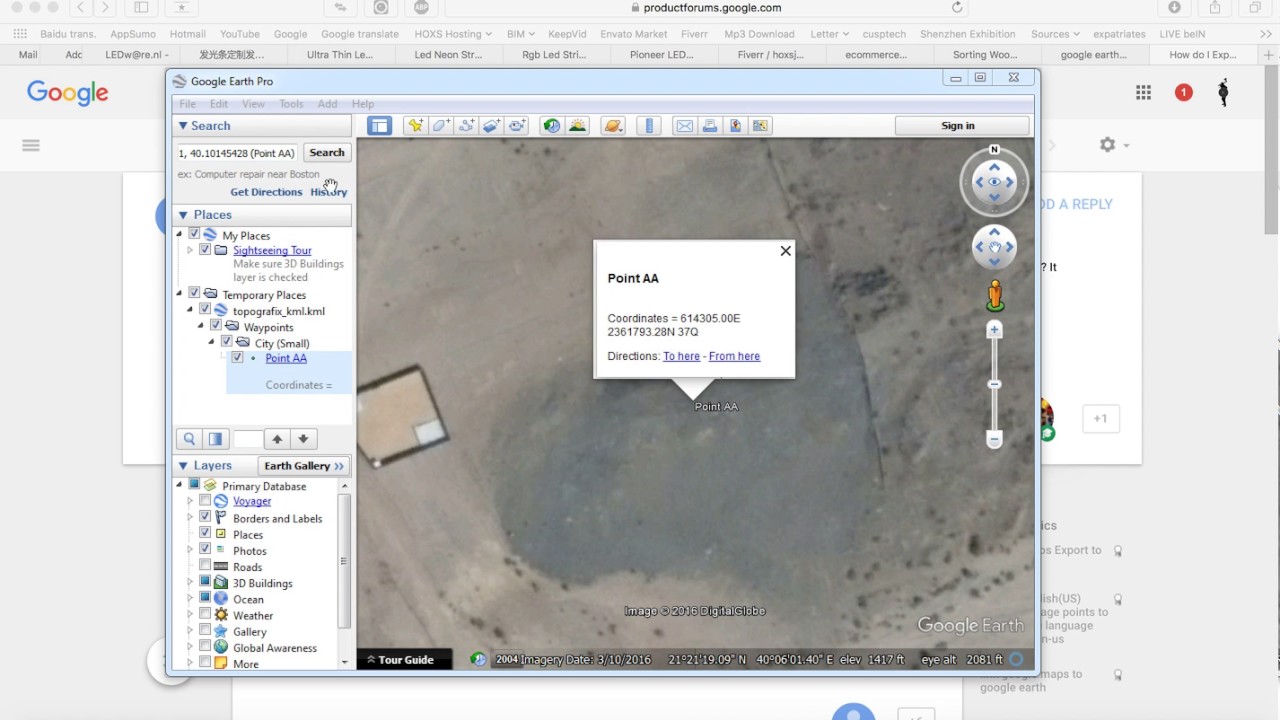Click the Places panel search magnifier icon
Image resolution: width=1280 pixels, height=720 pixels.
coord(189,439)
